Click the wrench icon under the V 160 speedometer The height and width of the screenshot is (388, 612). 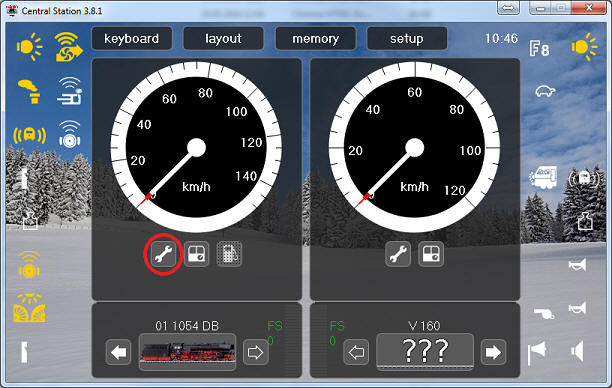point(398,254)
